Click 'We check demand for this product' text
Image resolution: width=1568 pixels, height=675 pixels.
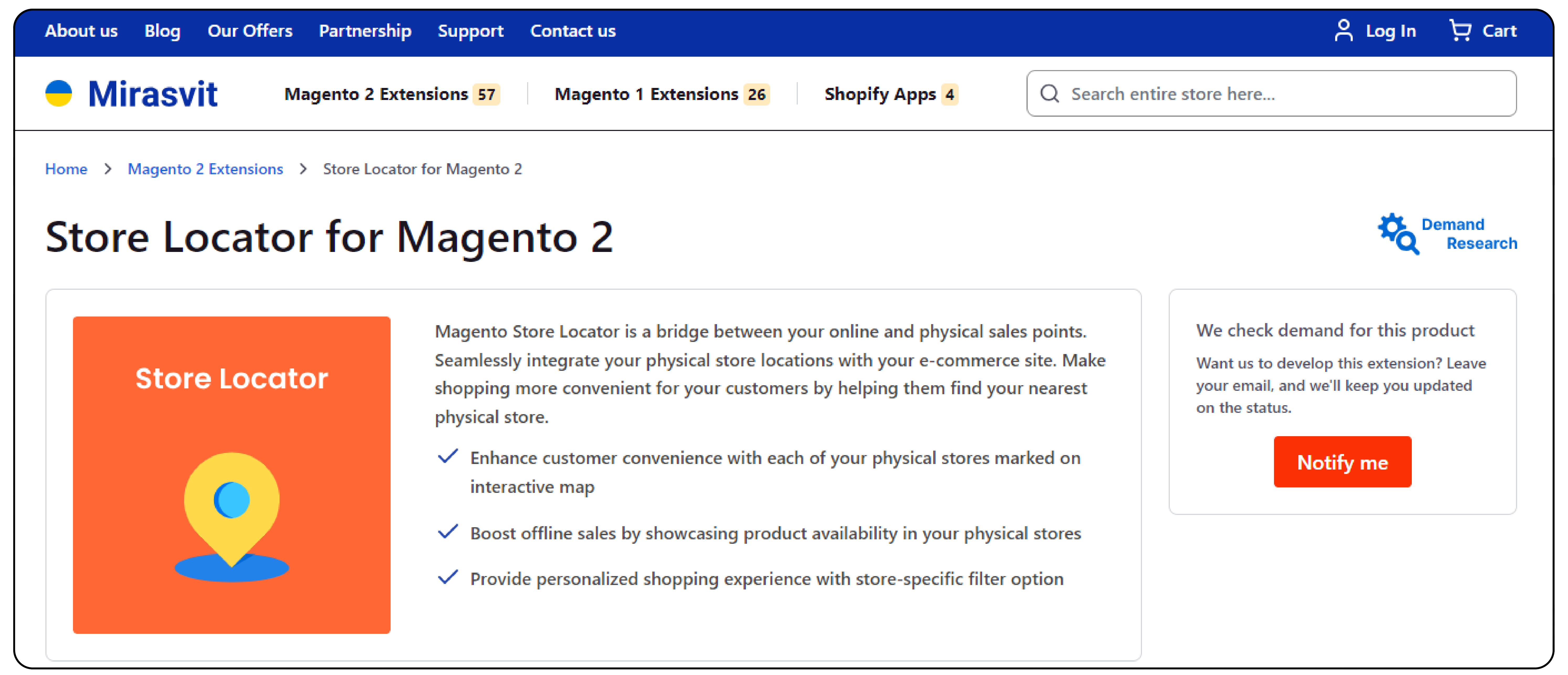pos(1335,330)
